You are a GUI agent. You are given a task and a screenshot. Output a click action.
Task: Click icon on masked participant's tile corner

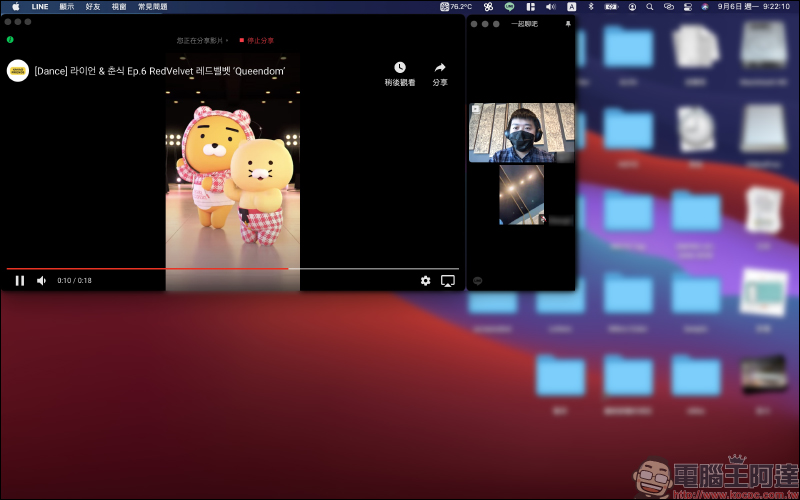point(476,109)
